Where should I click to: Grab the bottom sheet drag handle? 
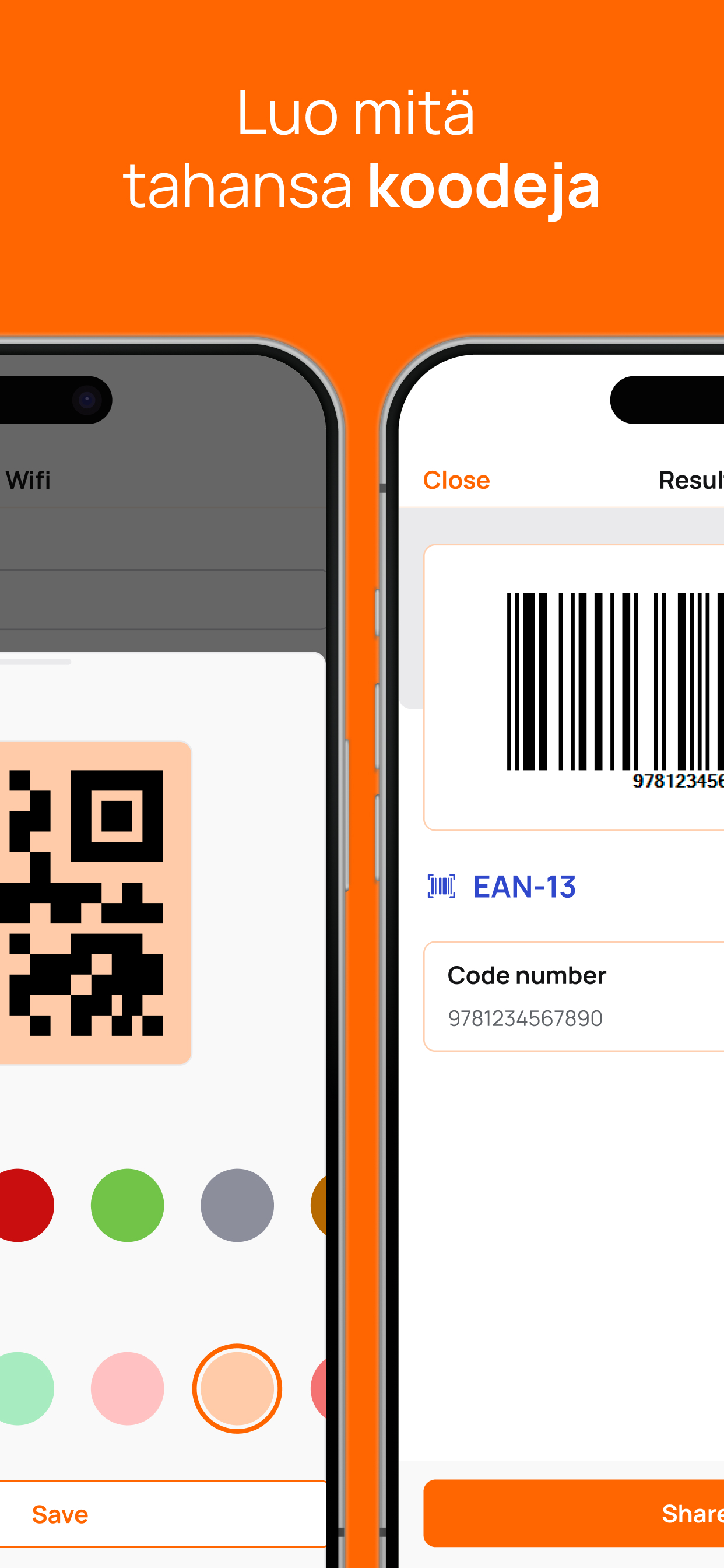pos(36,661)
